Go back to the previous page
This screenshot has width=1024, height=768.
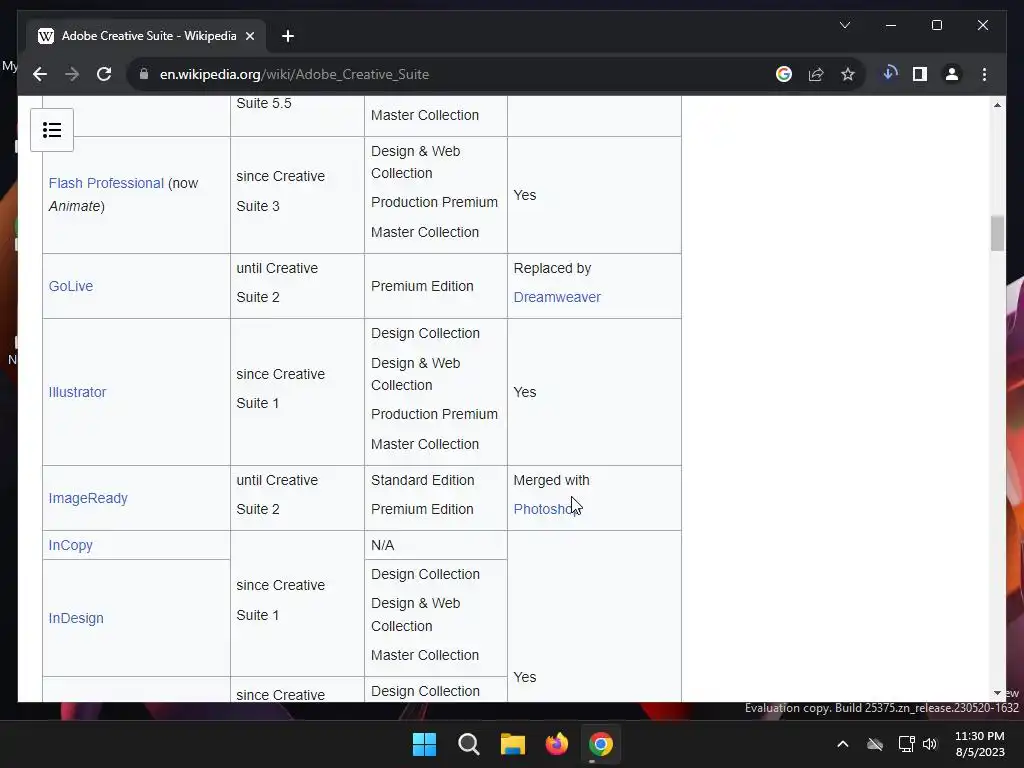[40, 74]
